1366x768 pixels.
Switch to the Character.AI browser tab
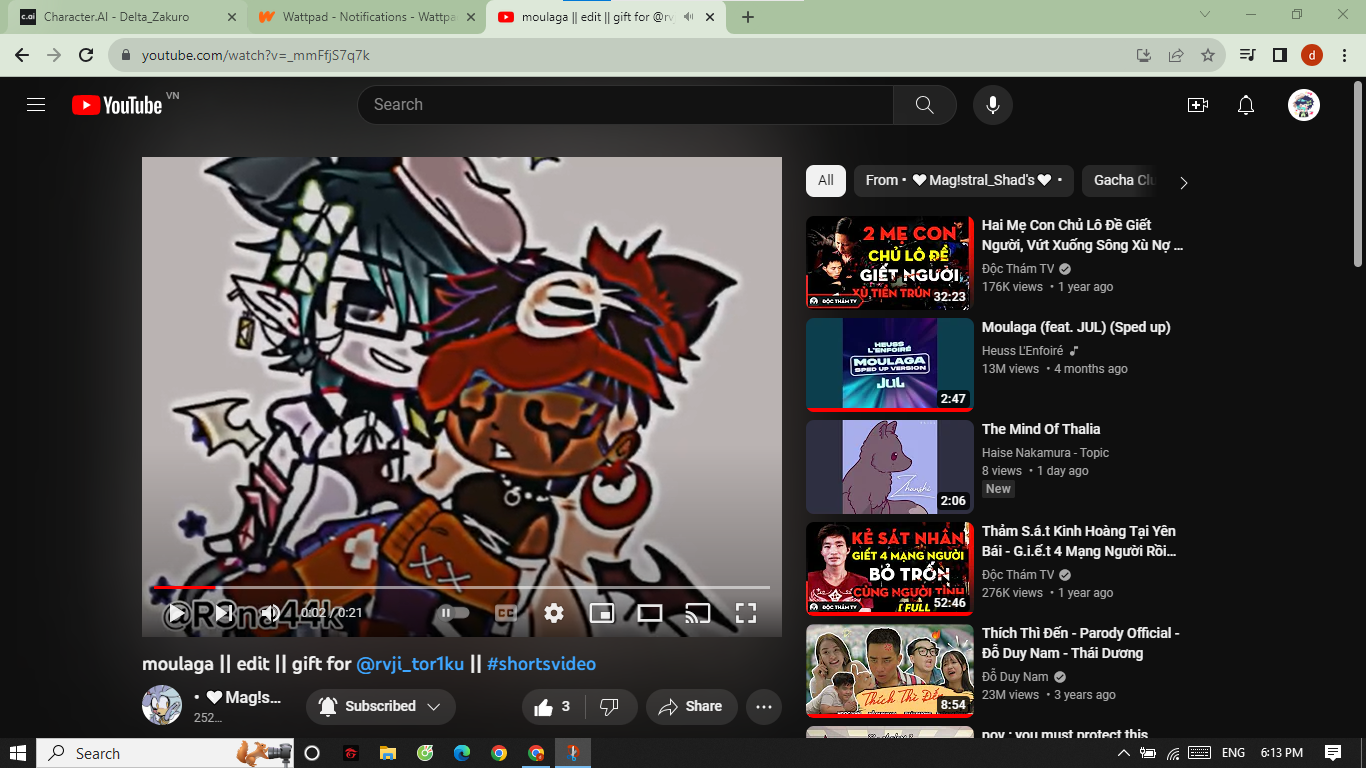point(125,17)
